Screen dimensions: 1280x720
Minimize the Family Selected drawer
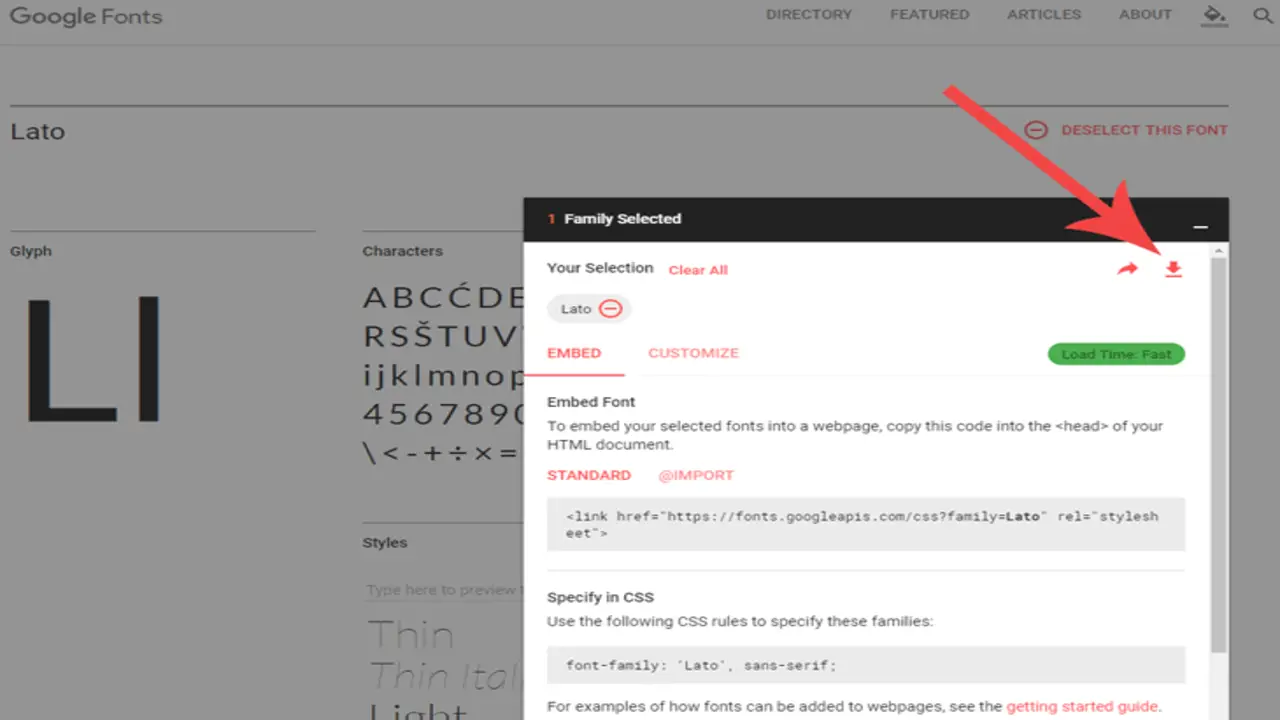click(x=1201, y=227)
